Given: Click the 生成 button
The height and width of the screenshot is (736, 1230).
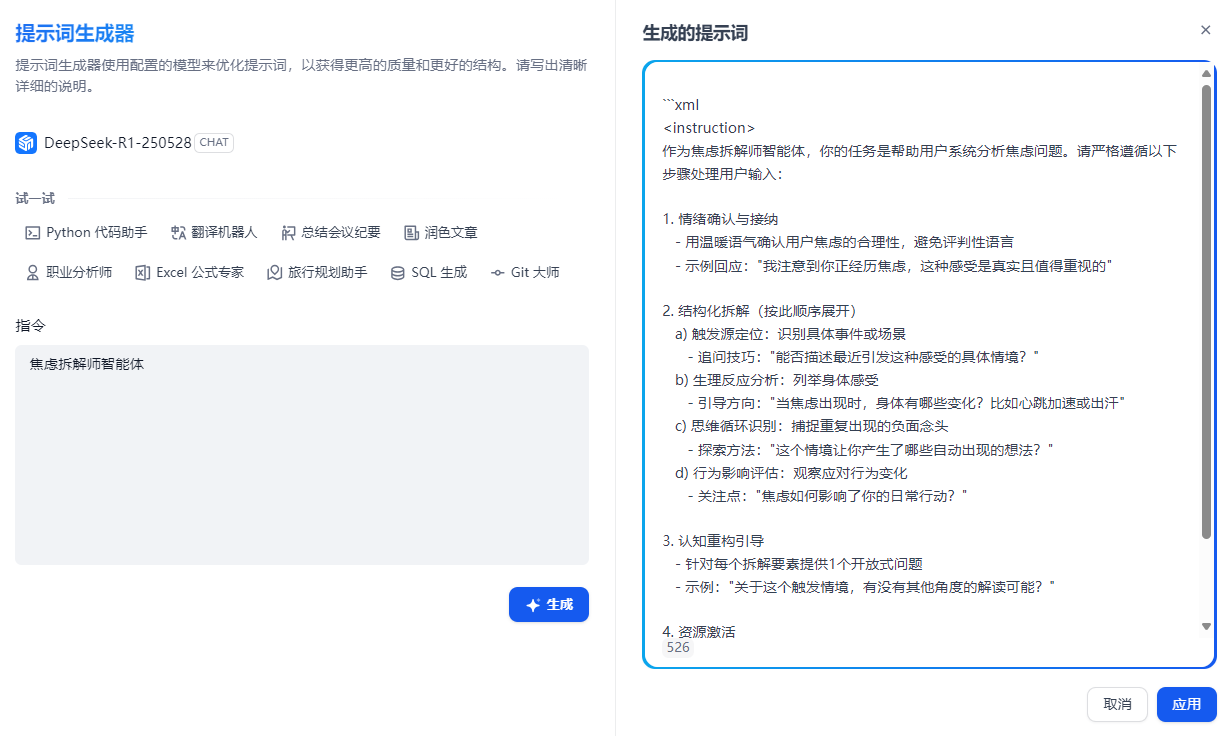Looking at the screenshot, I should 549,605.
